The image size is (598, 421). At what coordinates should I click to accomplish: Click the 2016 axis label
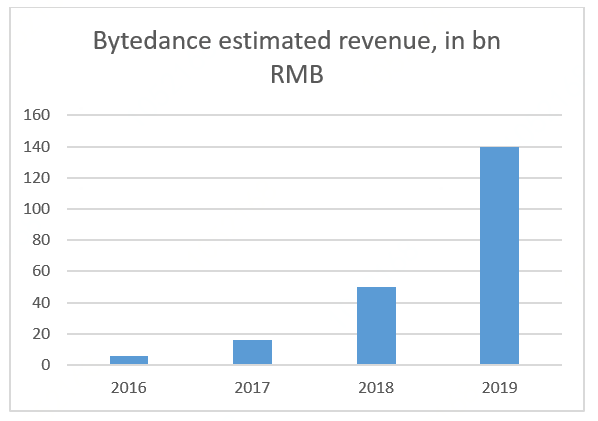(x=129, y=388)
